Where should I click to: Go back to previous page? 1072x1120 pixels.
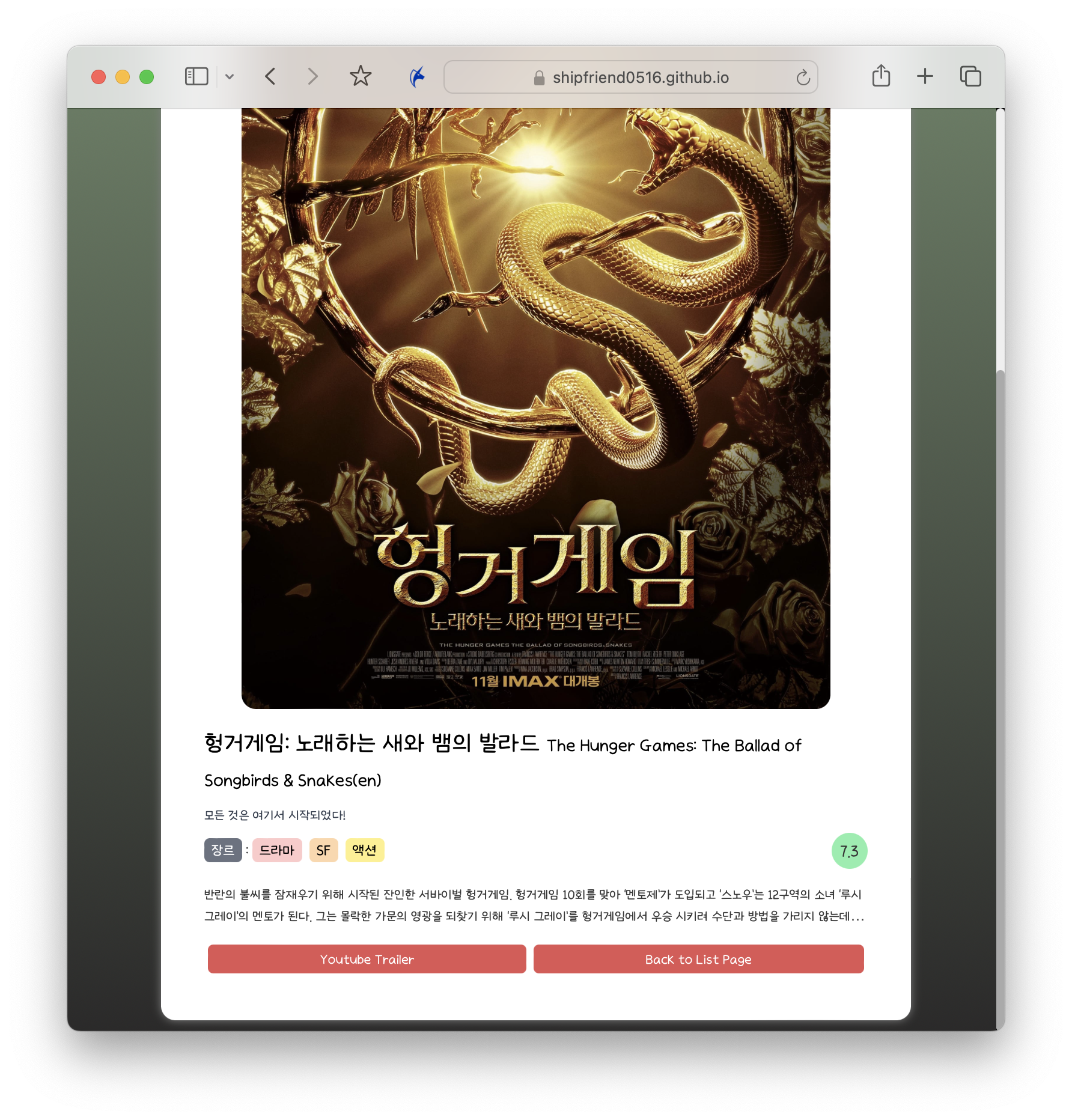click(270, 76)
